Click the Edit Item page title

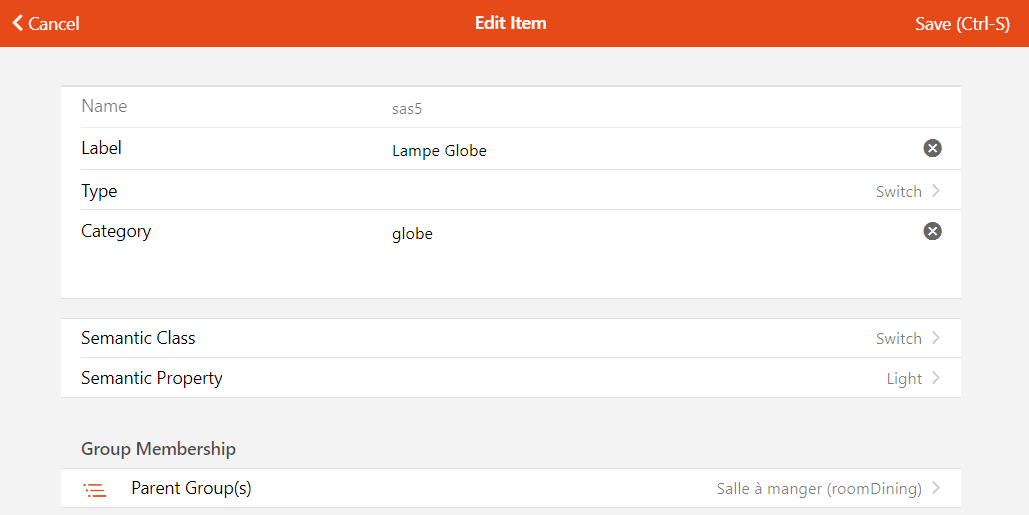pyautogui.click(x=510, y=23)
